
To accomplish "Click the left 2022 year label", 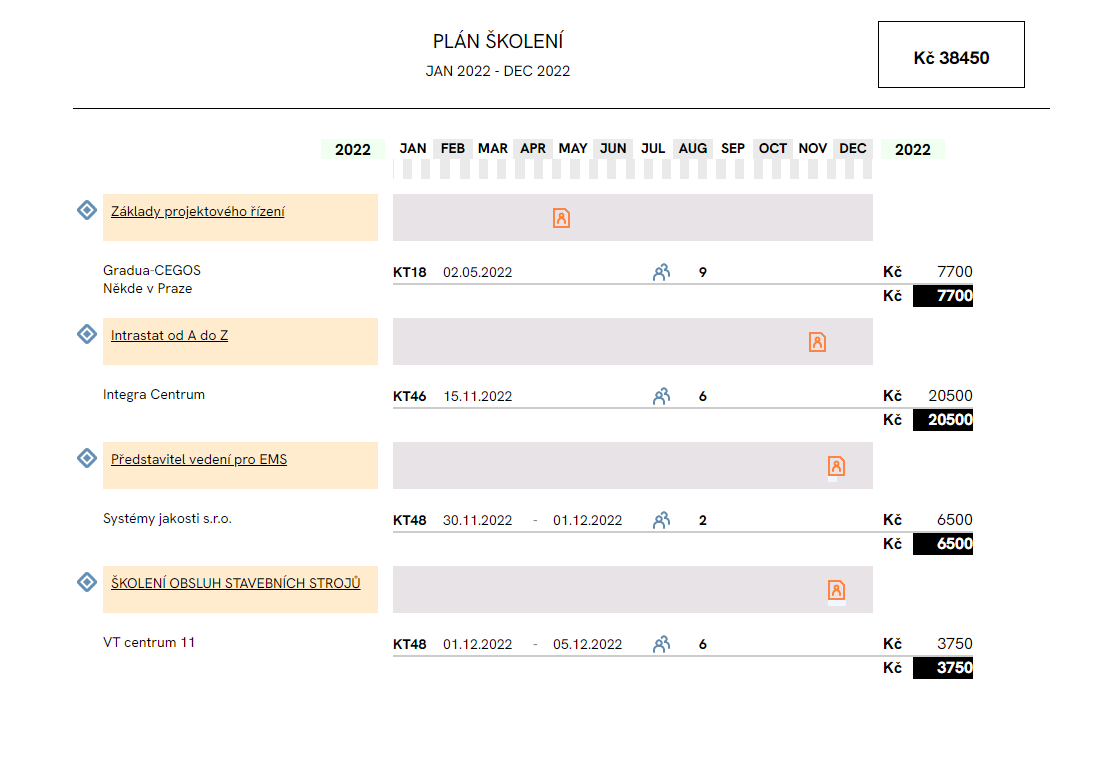I will [352, 150].
